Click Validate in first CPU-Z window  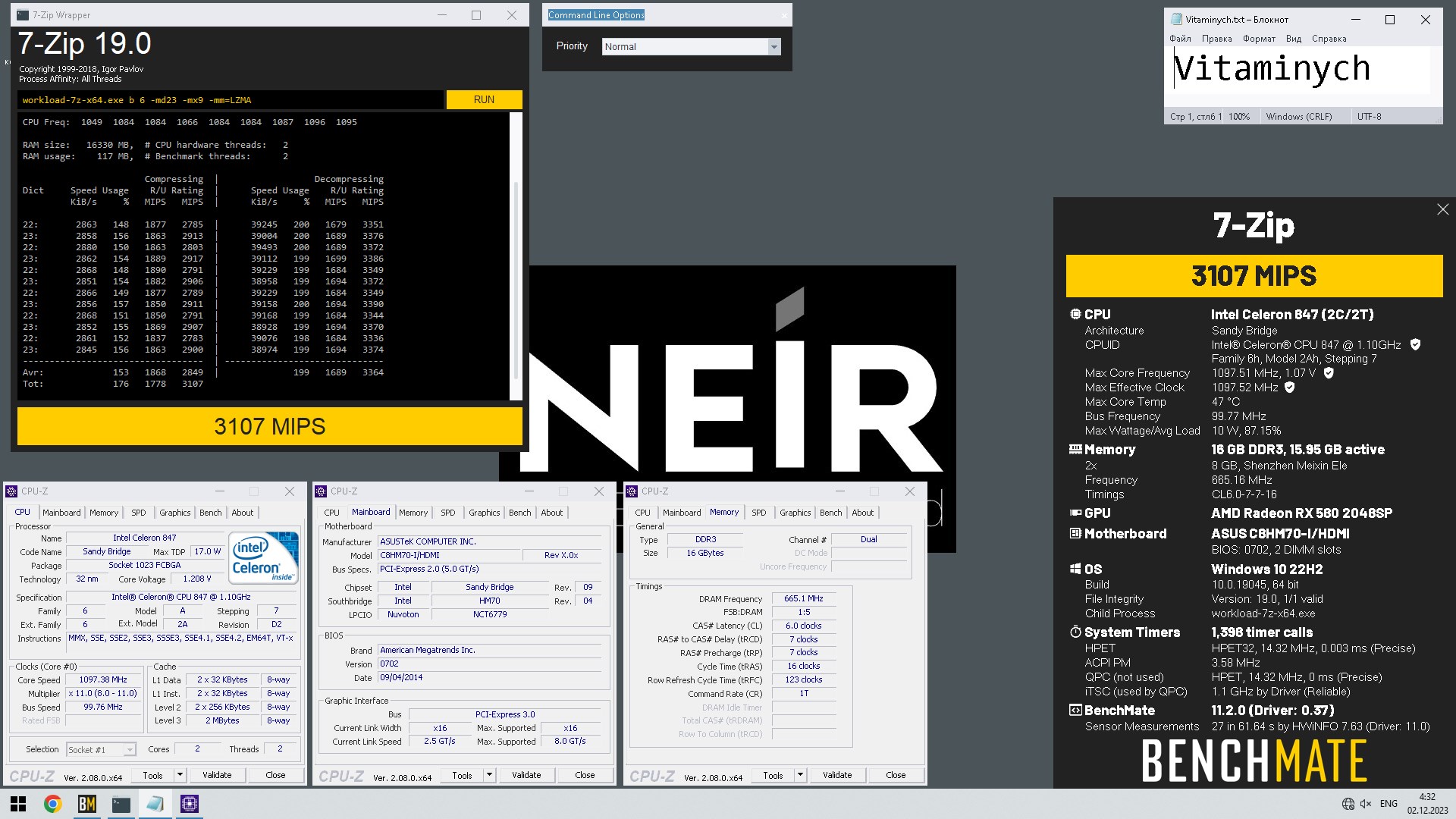click(217, 775)
